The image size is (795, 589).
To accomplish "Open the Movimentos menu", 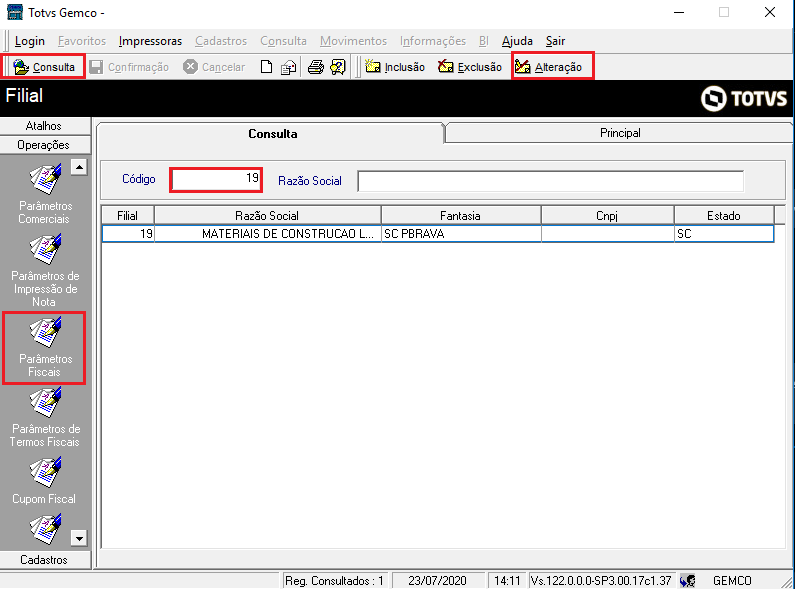I will coord(353,41).
